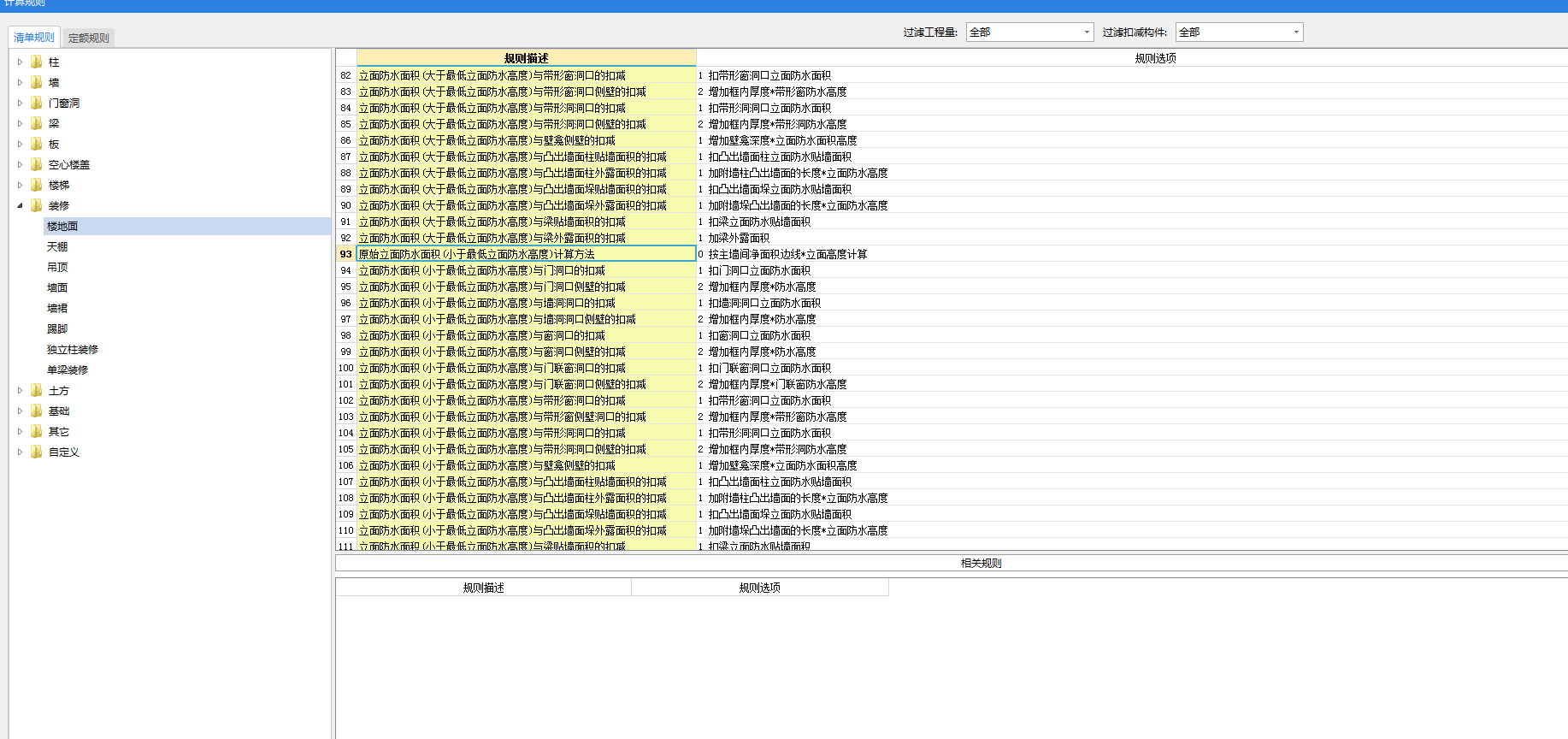Viewport: 1568px width, 739px height.
Task: Click the 板 folder icon
Action: pos(37,144)
